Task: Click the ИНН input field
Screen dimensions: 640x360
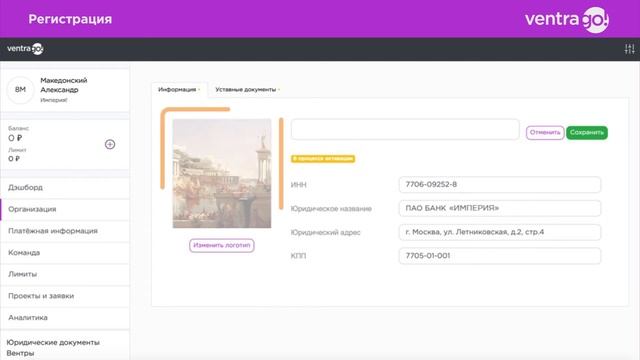Action: [500, 184]
